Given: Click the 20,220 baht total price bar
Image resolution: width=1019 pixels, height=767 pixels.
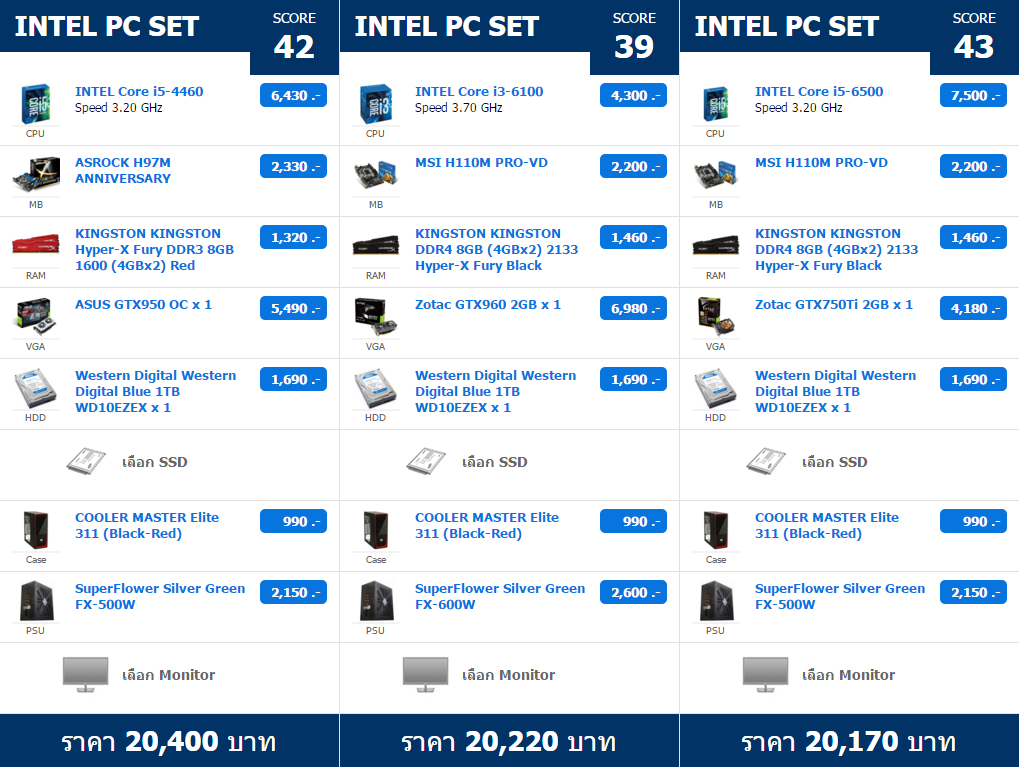Looking at the screenshot, I should [x=509, y=741].
